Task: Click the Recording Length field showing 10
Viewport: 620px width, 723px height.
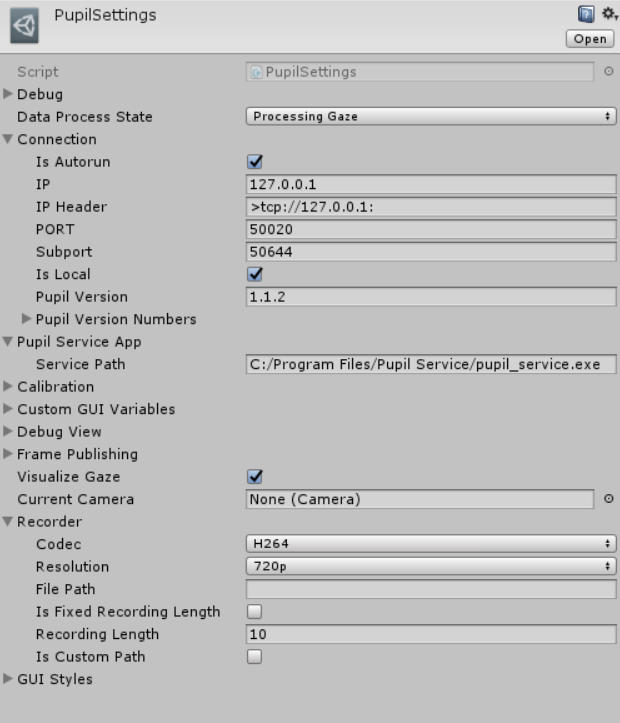Action: 431,634
